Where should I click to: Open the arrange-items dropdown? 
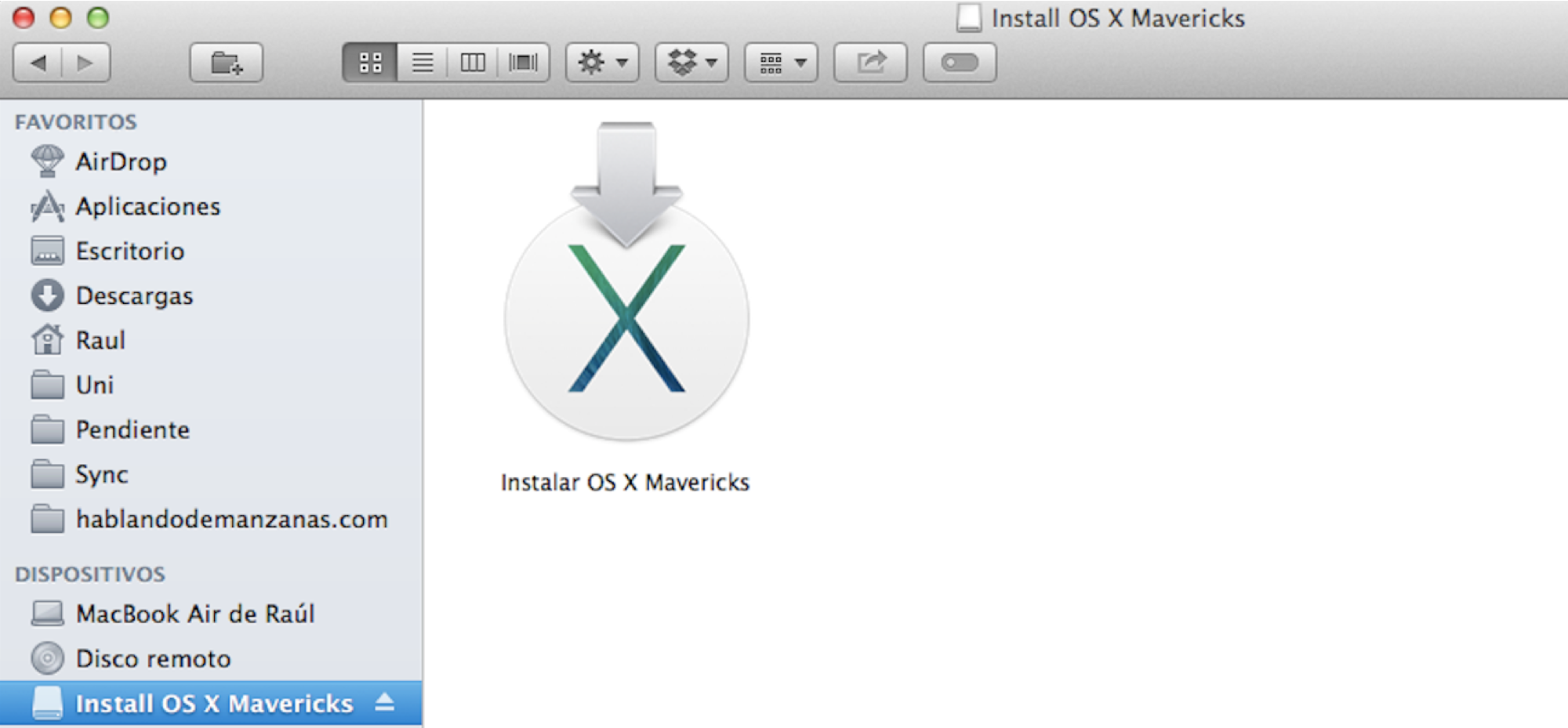(x=781, y=63)
